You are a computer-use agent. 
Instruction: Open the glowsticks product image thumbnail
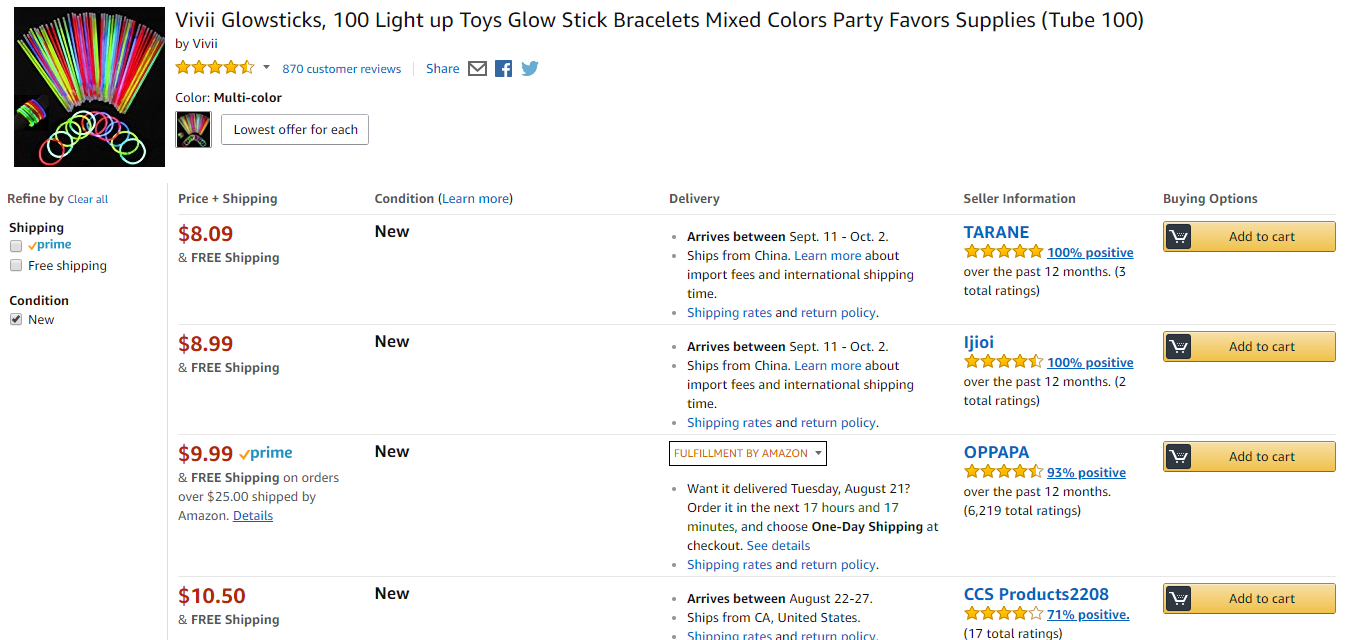90,87
